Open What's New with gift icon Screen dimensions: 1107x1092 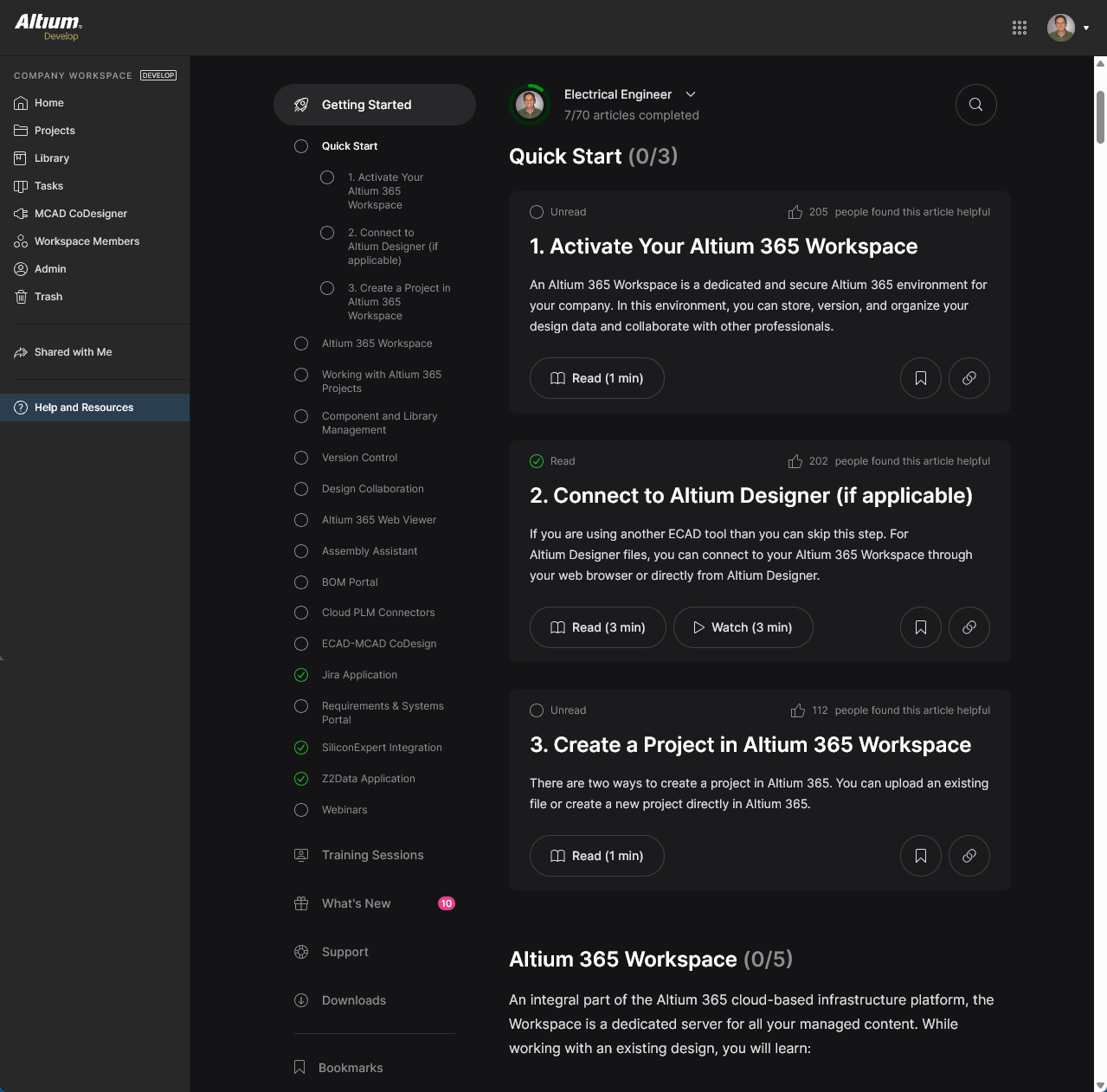tap(356, 903)
